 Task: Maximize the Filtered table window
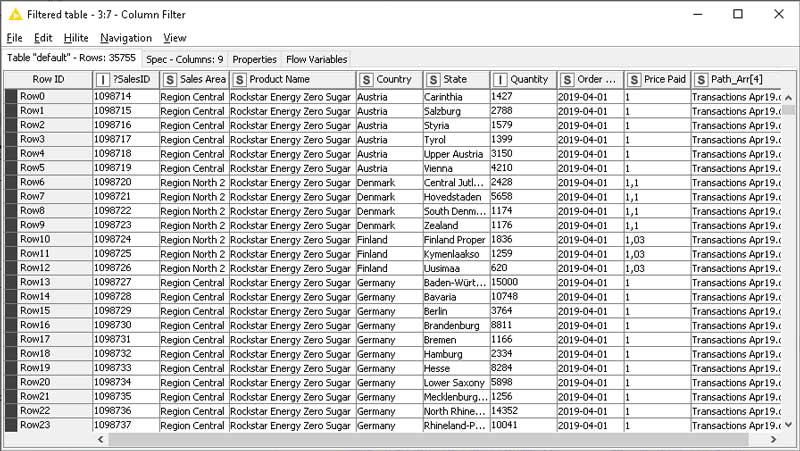738,14
